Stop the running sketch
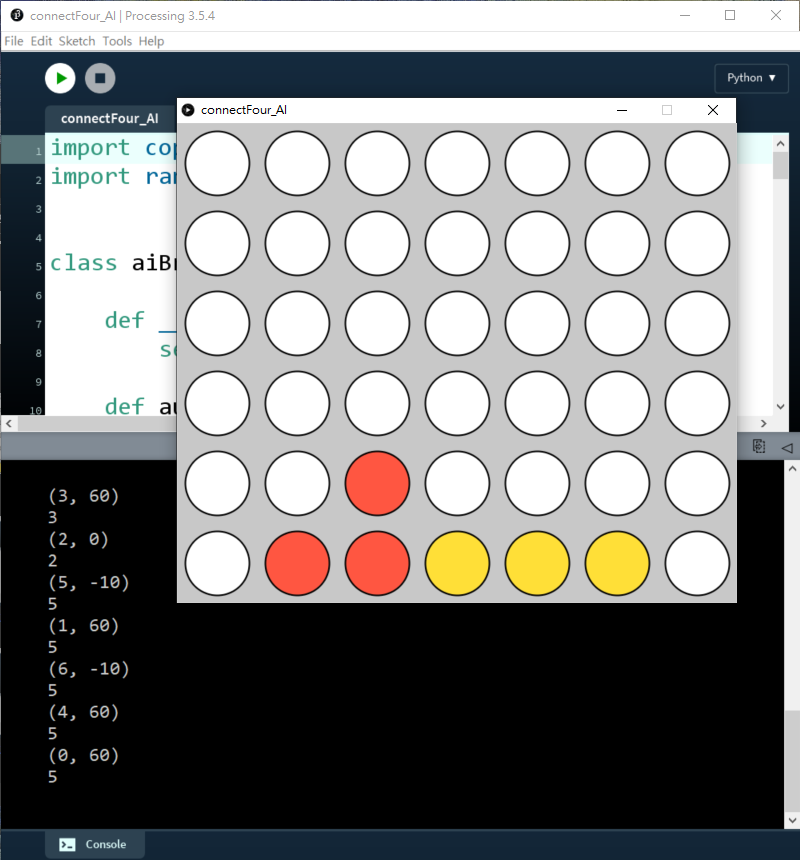 pos(100,78)
